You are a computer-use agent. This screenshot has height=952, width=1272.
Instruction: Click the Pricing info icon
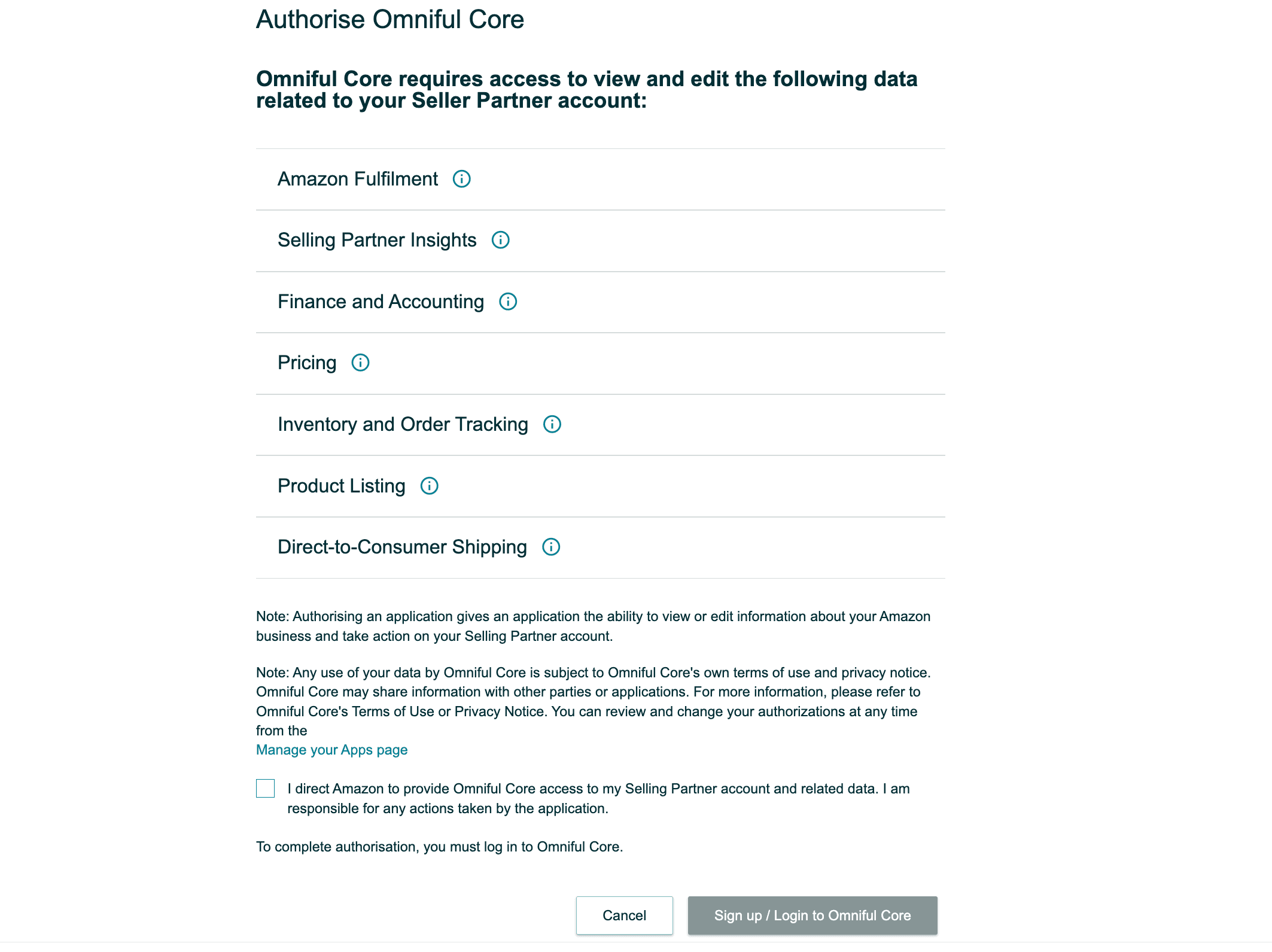point(360,363)
